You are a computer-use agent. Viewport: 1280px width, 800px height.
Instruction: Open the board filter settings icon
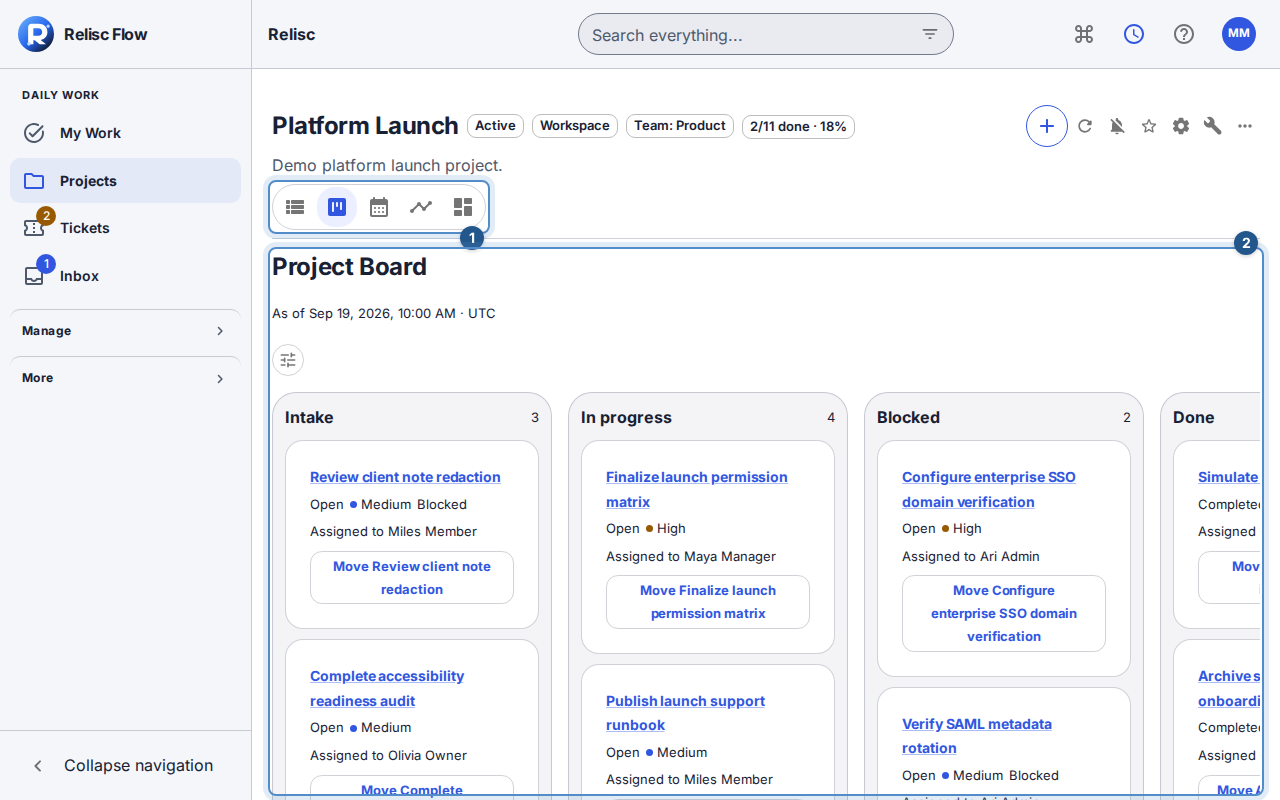tap(288, 360)
